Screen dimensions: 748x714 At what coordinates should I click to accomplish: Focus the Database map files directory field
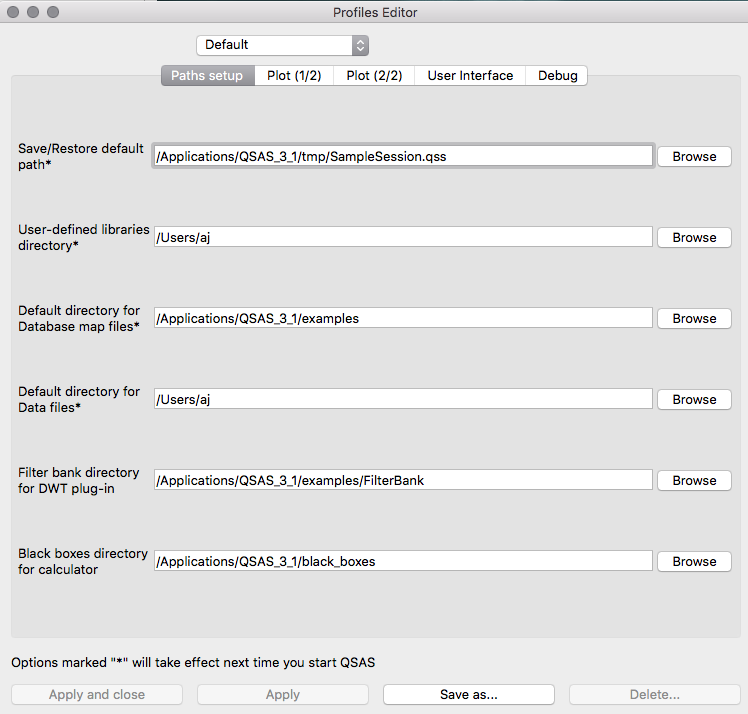pos(403,319)
